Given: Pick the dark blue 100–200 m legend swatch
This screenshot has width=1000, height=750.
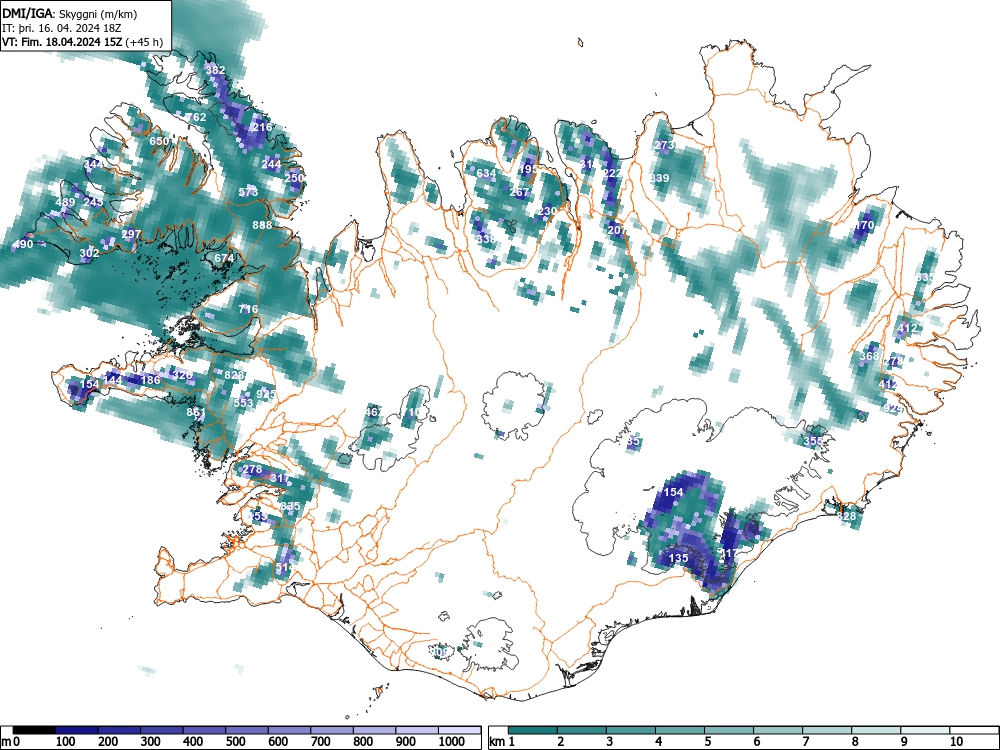Looking at the screenshot, I should point(77,730).
